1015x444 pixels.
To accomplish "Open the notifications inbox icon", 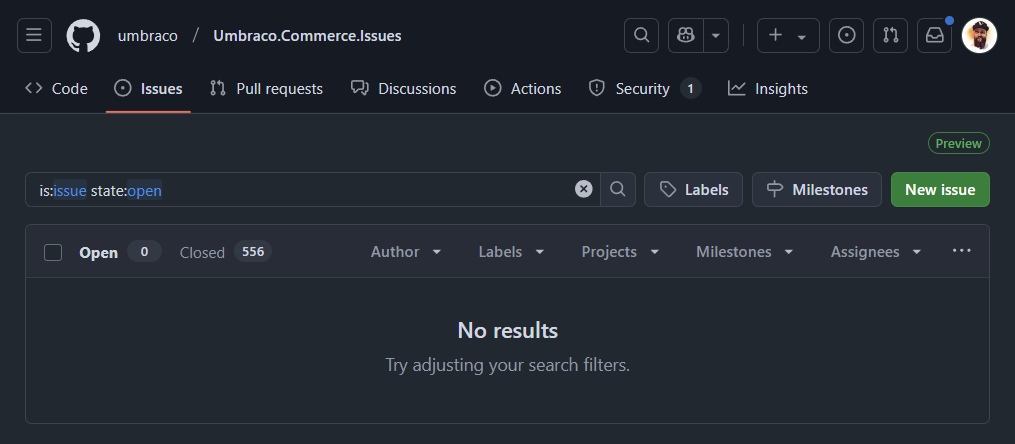I will pos(935,36).
